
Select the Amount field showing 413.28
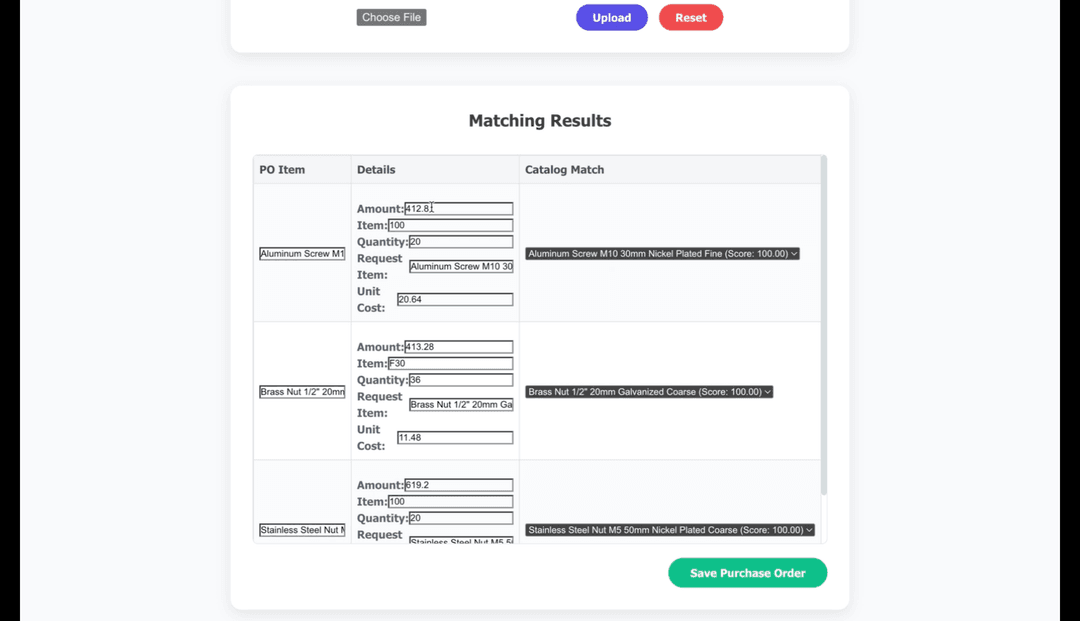[456, 346]
